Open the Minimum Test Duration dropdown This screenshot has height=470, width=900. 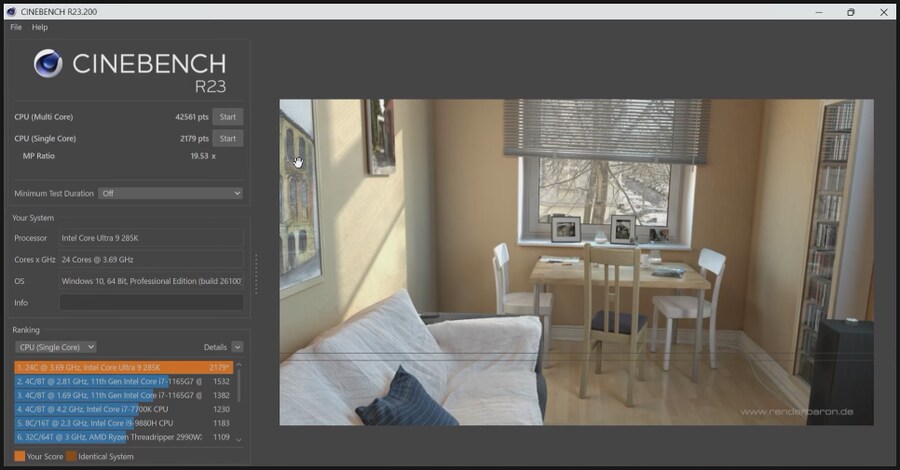[170, 193]
